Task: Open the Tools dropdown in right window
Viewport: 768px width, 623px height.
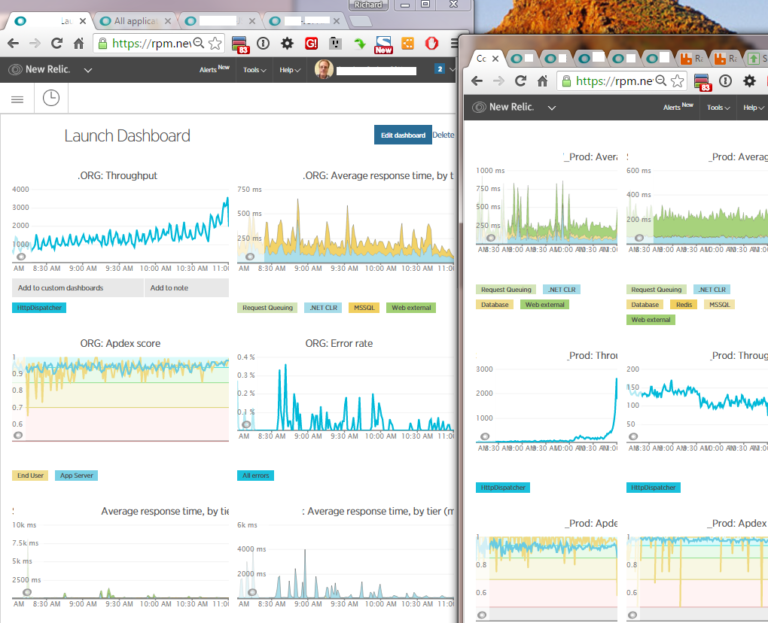Action: click(718, 107)
